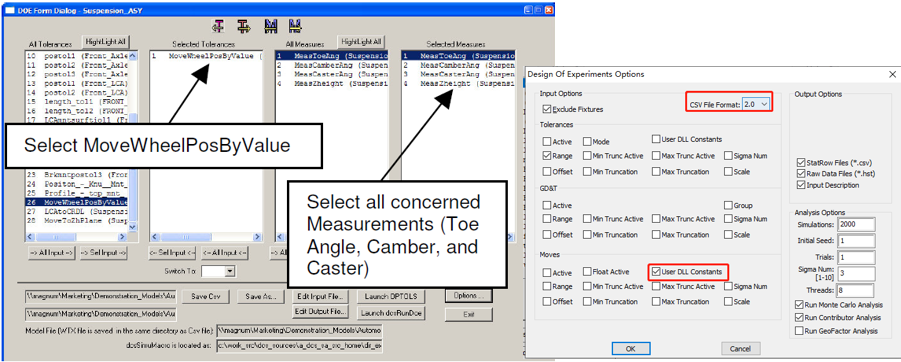The height and width of the screenshot is (362, 901).
Task: Enable Scale checkbox under Moves
Action: click(x=729, y=302)
